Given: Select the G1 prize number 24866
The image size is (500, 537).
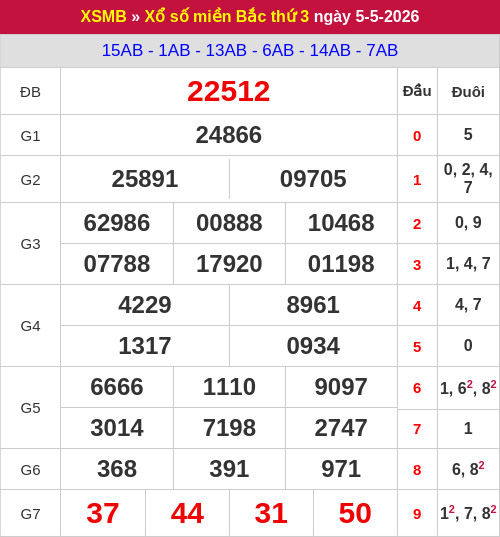Looking at the screenshot, I should (x=228, y=135).
